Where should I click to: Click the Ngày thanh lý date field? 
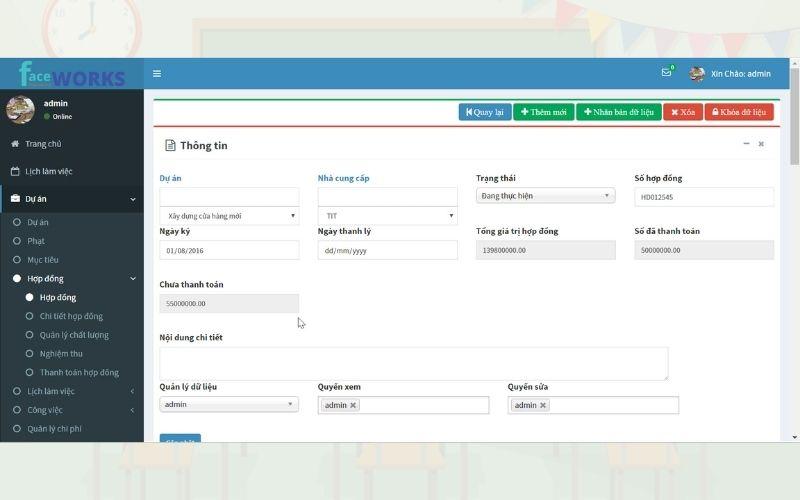click(387, 250)
